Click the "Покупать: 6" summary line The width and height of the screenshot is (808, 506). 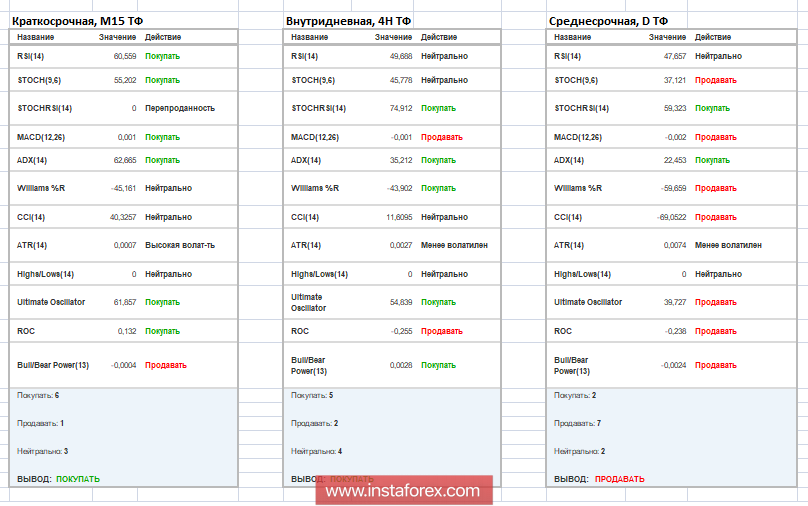[38, 395]
